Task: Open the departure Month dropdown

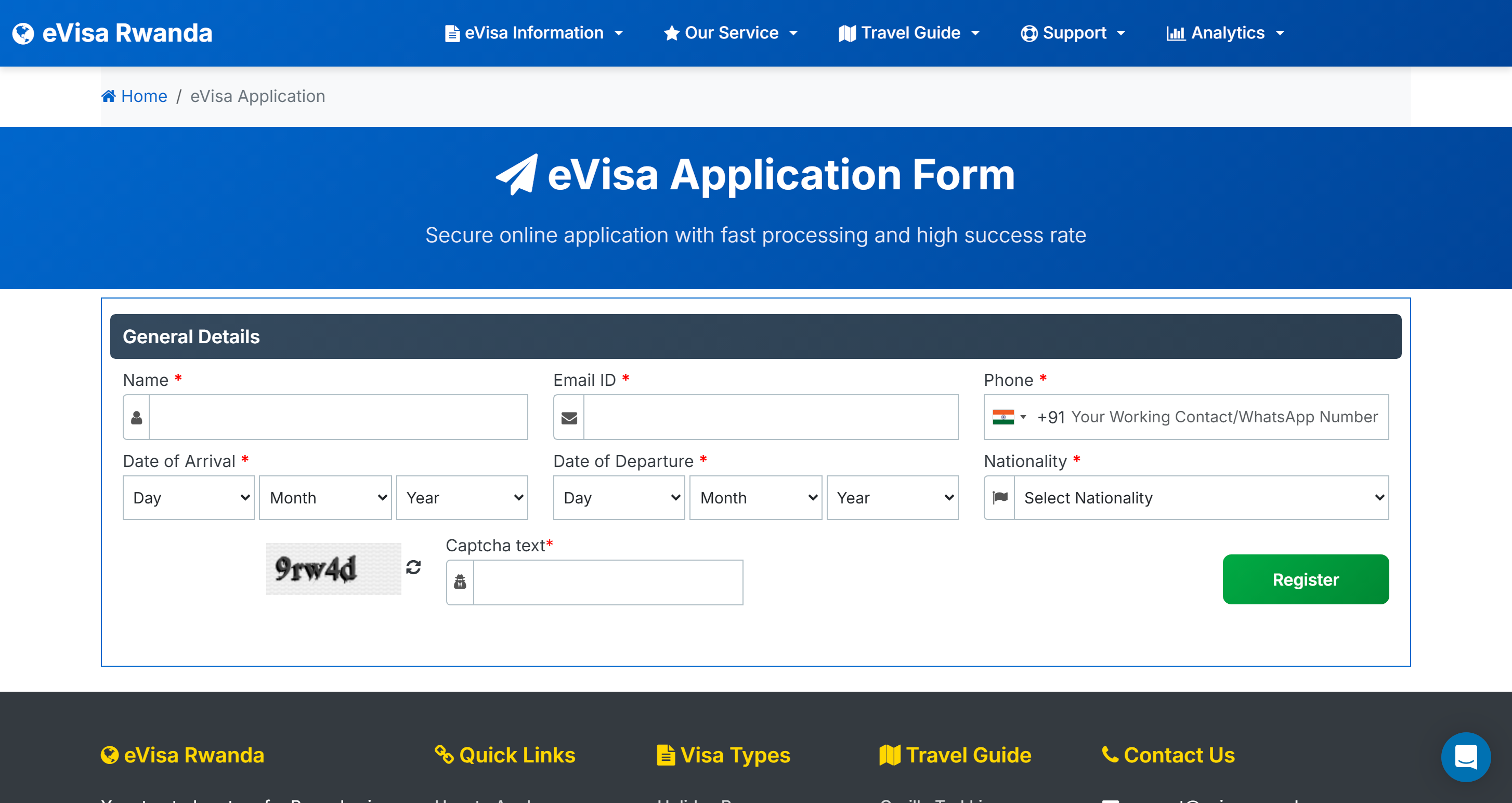Action: coord(755,498)
